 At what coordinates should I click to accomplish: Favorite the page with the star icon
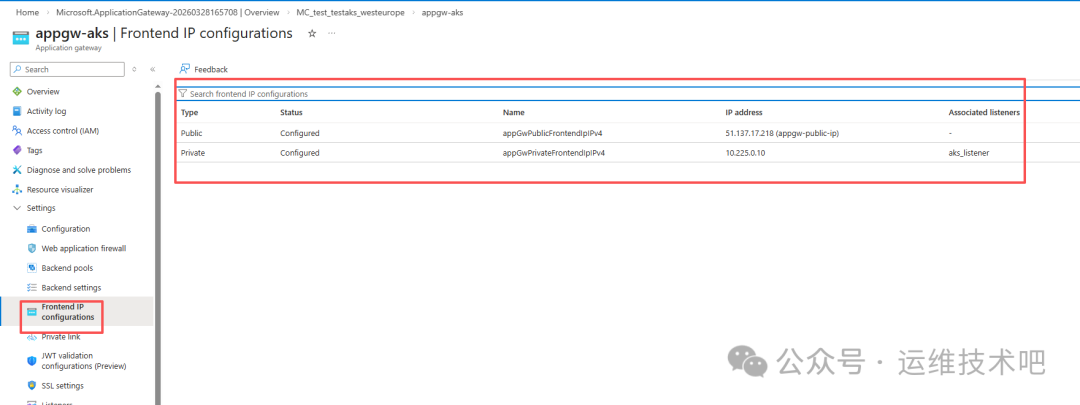pos(312,33)
